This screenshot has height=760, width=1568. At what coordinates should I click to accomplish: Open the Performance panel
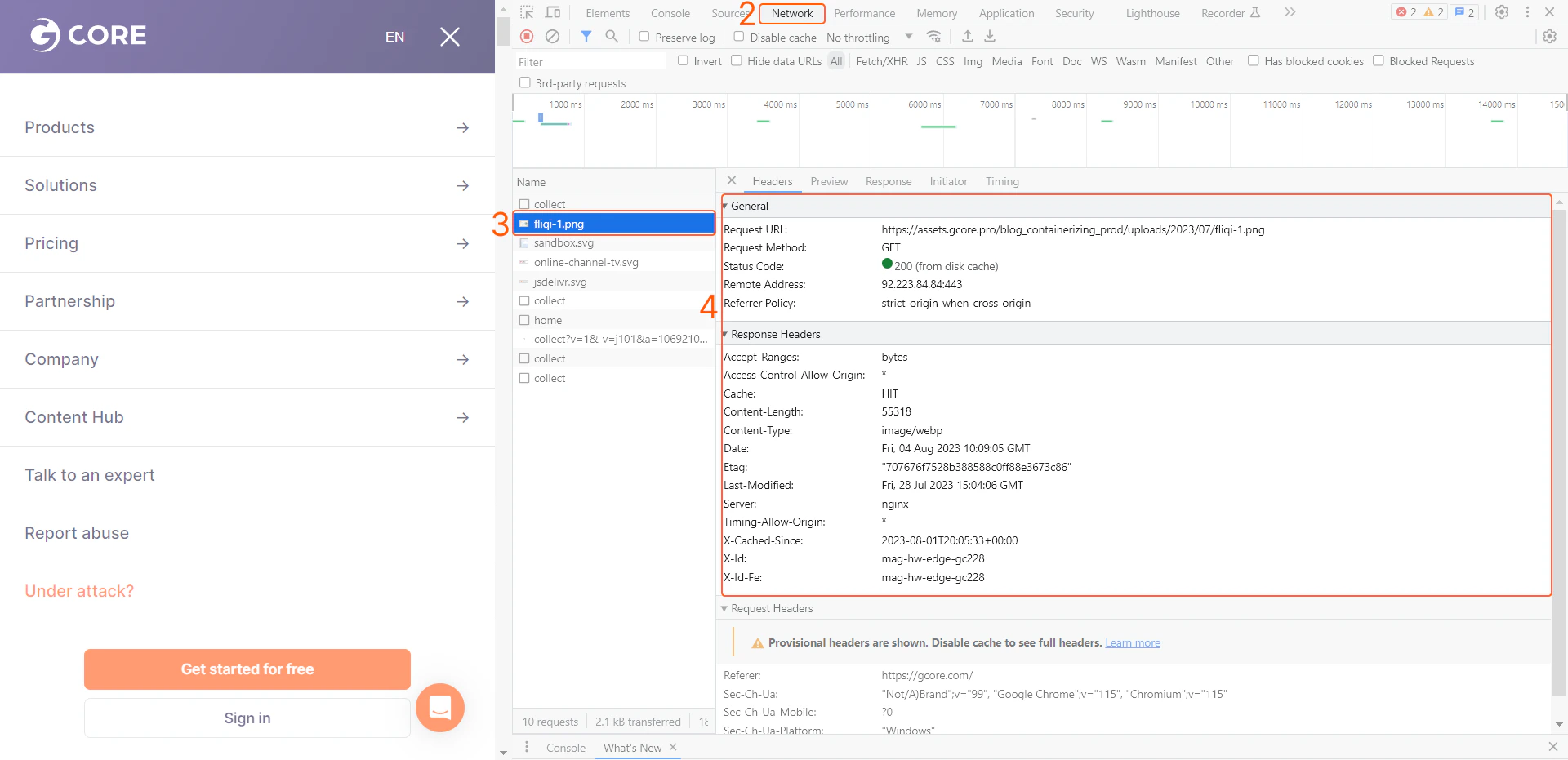863,12
